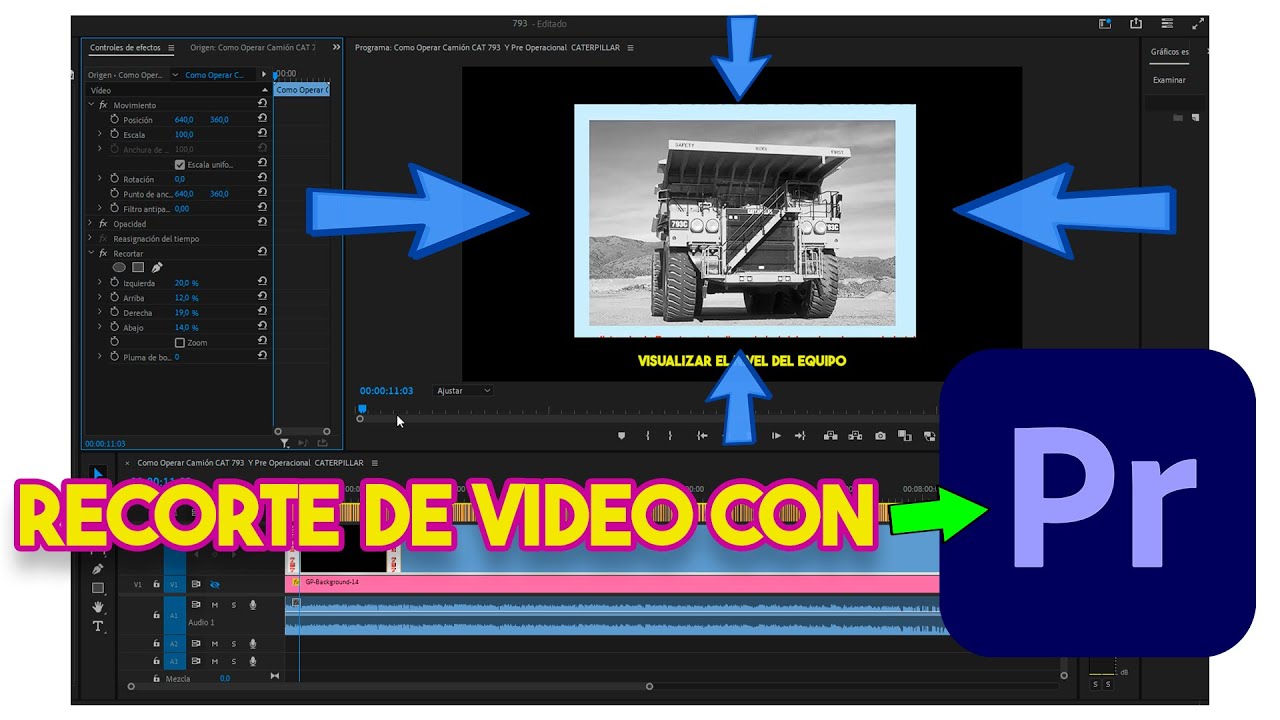
Task: Select the Pen tool in timeline toolbar
Action: pyautogui.click(x=98, y=569)
